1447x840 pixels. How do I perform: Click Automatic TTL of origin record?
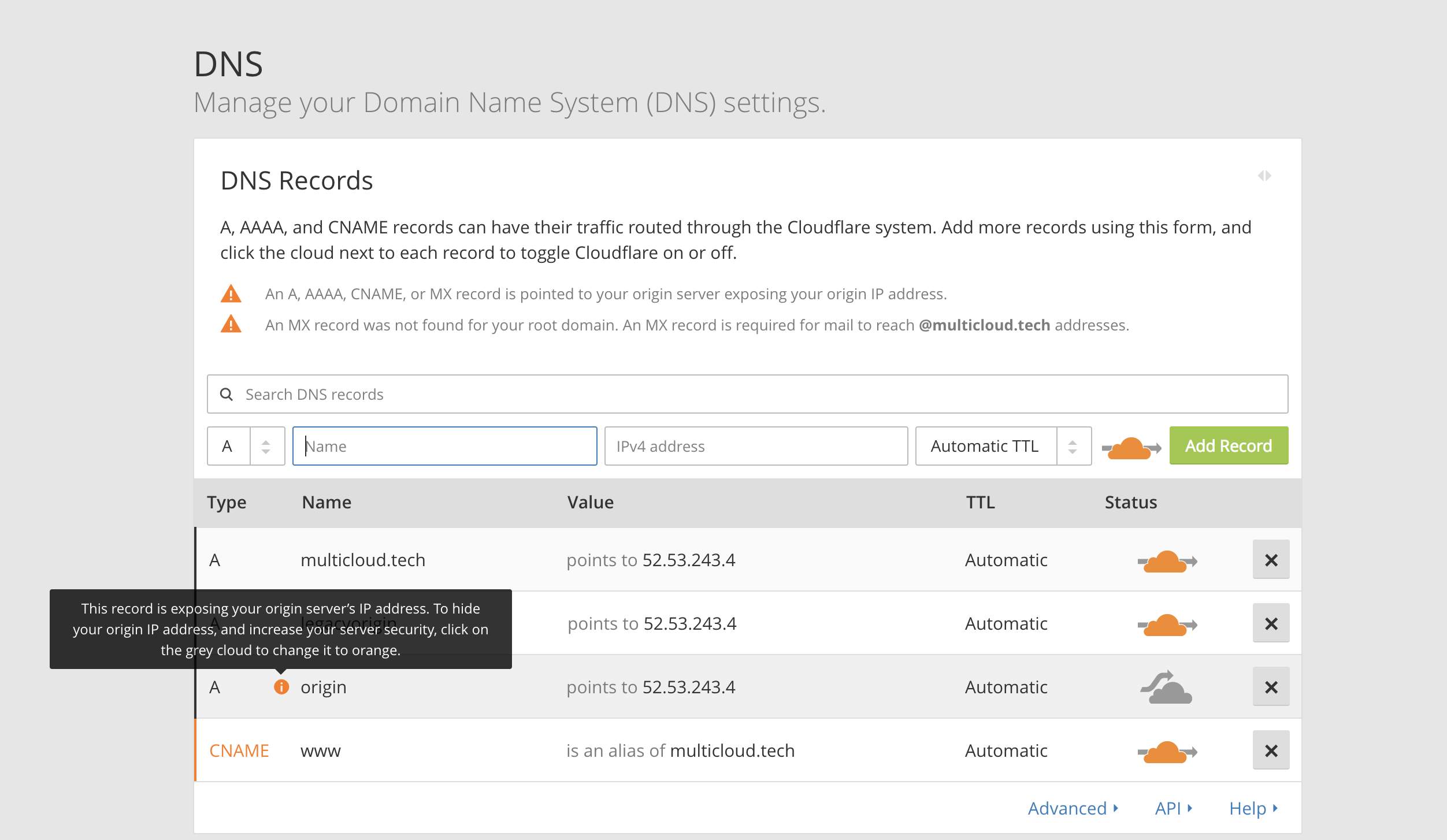(x=1006, y=687)
